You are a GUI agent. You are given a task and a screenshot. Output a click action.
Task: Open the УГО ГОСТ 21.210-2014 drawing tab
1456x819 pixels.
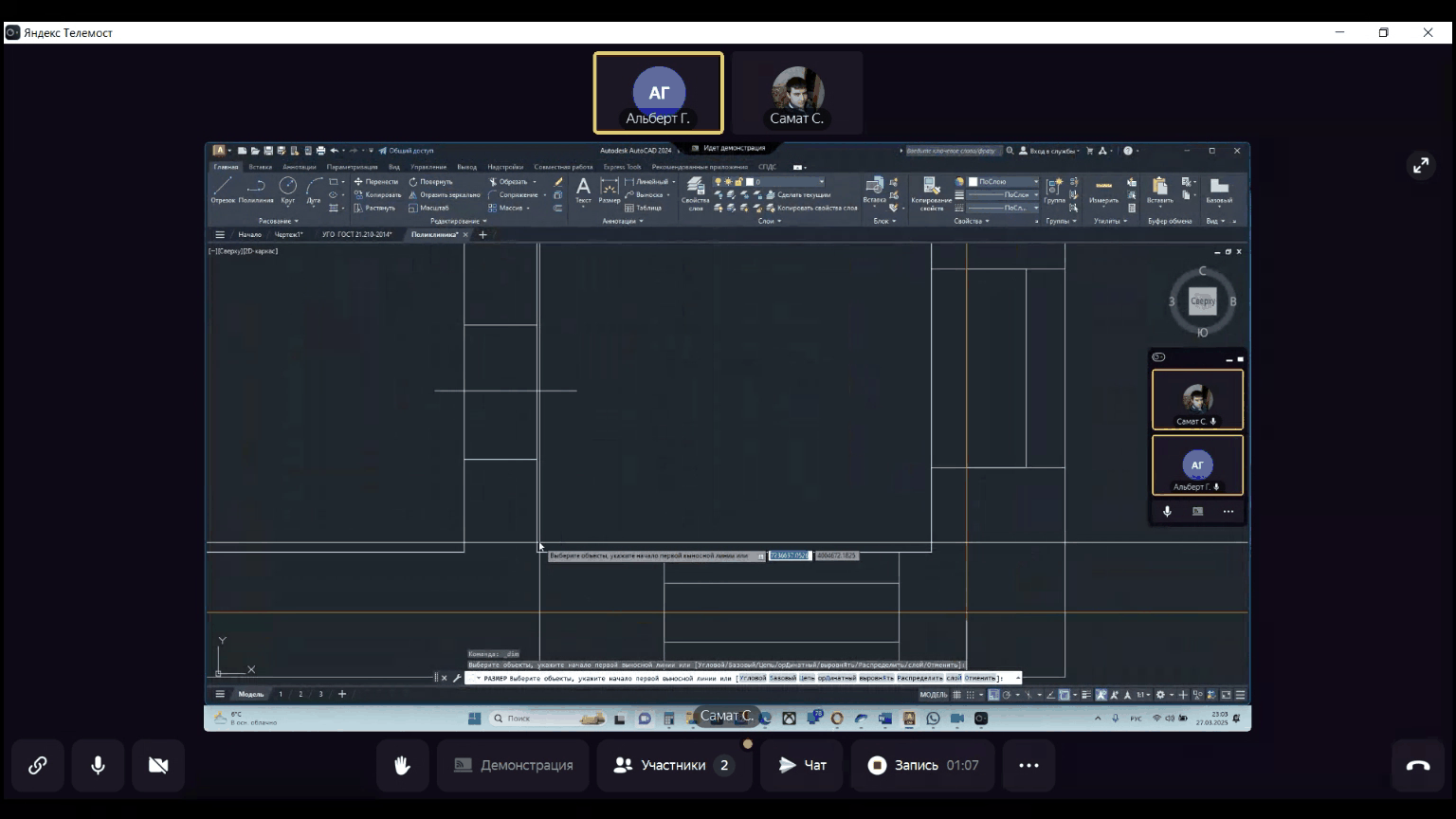(356, 234)
